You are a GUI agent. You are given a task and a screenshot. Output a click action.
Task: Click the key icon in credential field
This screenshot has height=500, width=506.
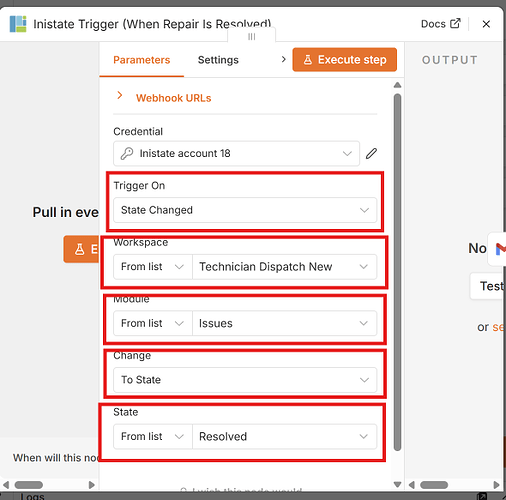coord(127,154)
